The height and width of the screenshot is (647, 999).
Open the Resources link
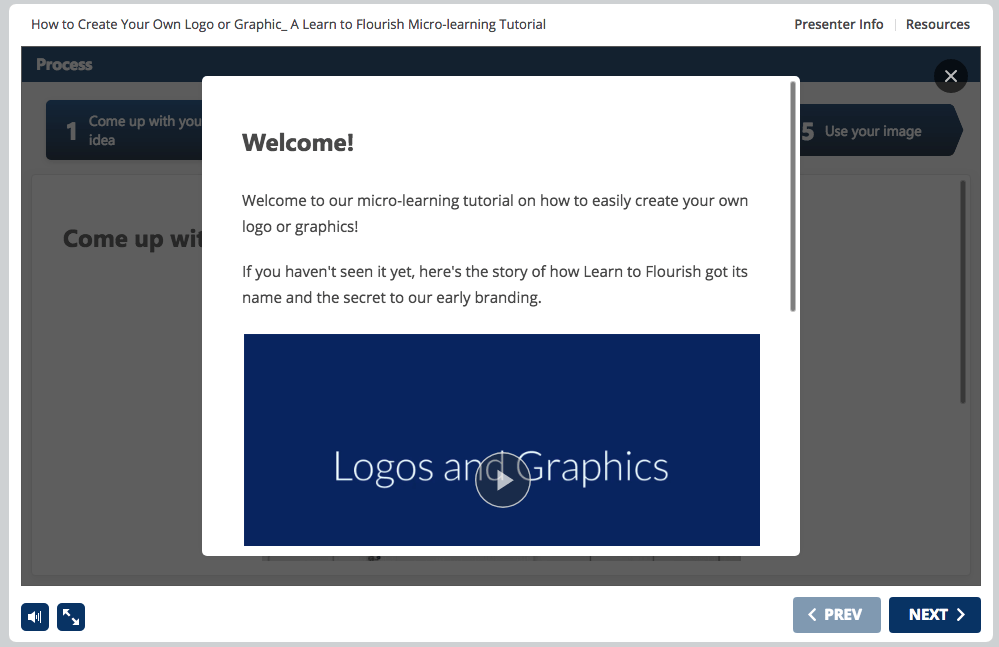pyautogui.click(x=937, y=24)
